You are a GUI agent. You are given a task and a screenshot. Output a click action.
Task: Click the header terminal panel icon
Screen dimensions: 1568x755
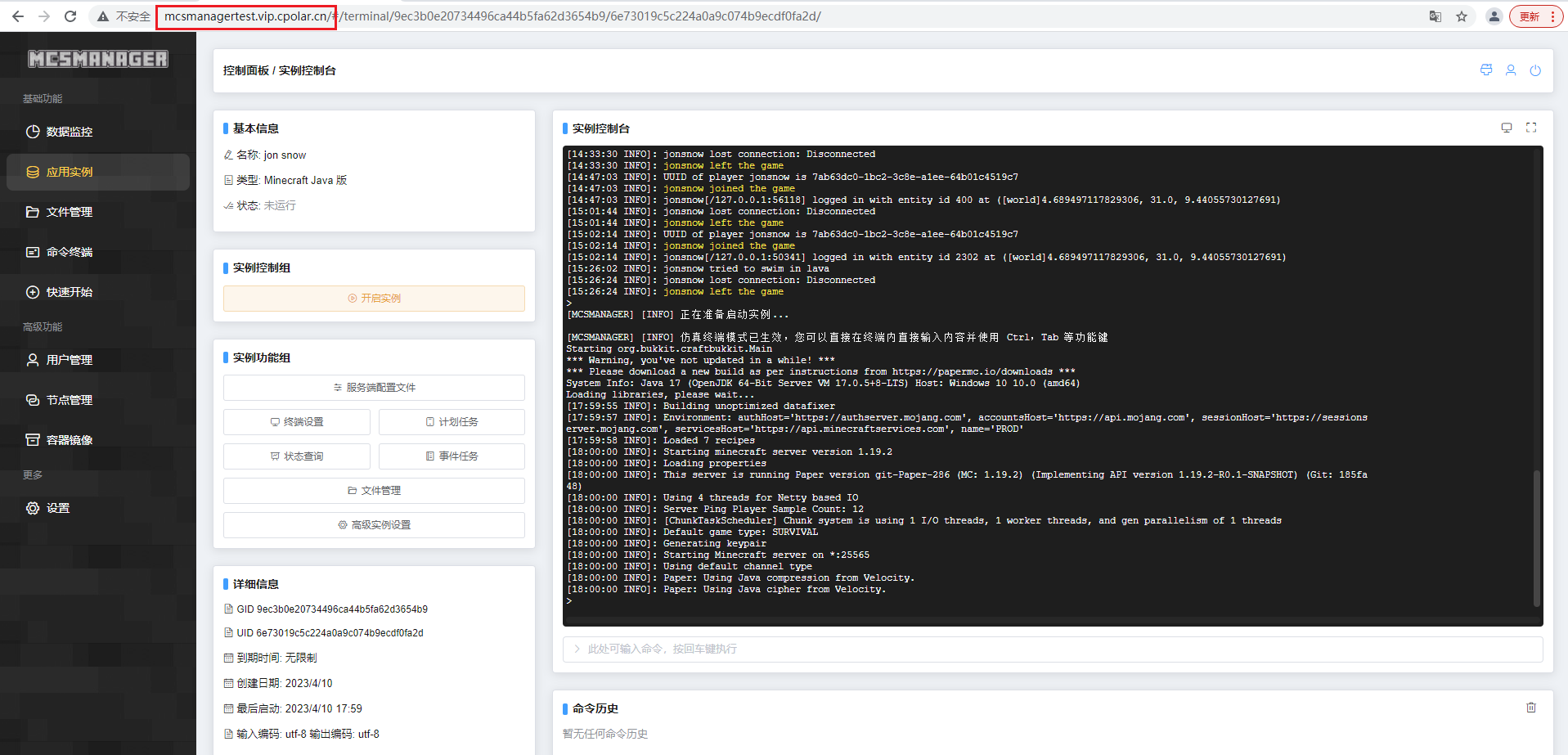pos(1486,70)
